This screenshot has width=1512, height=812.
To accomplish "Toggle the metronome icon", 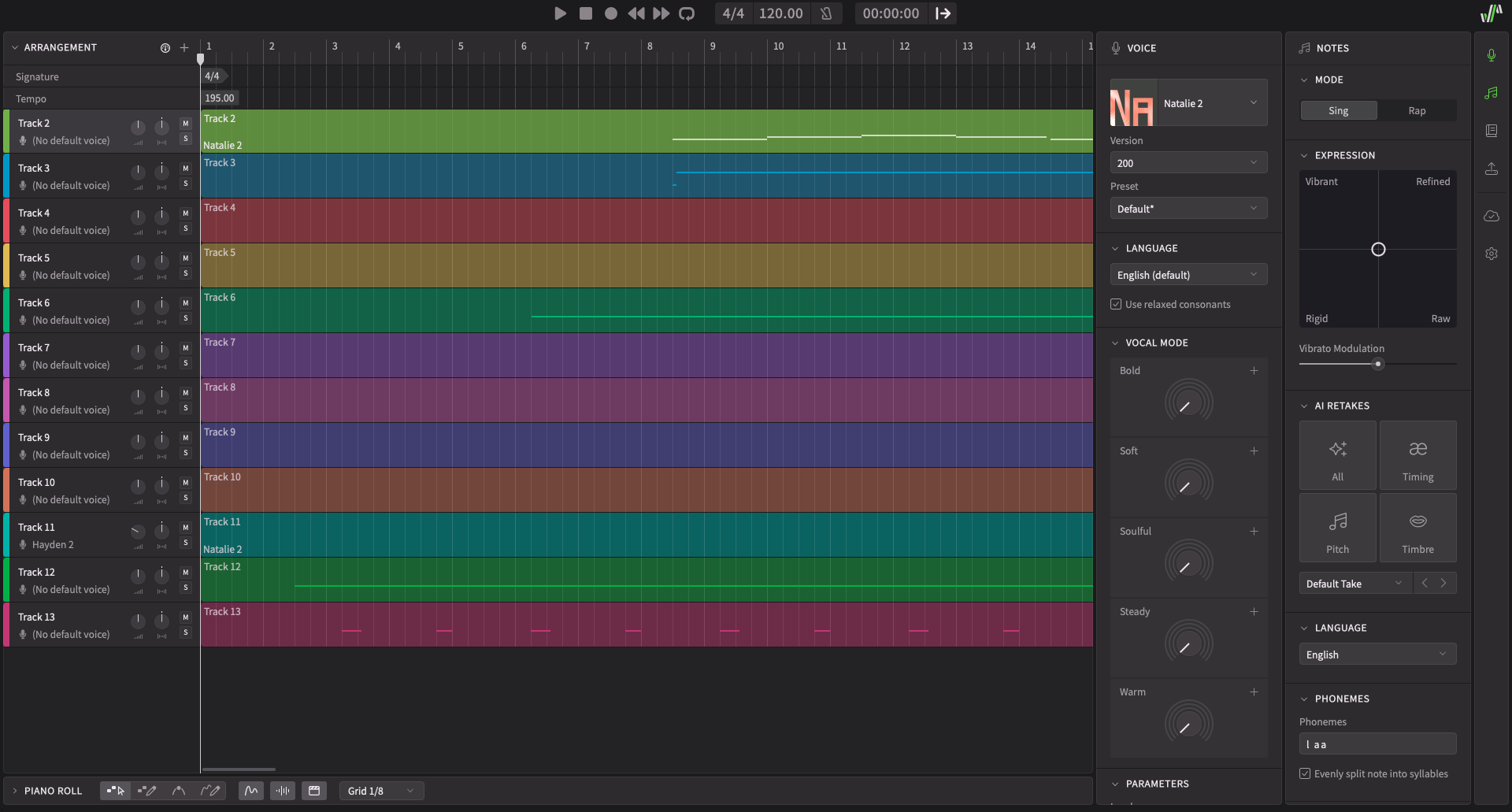I will [x=826, y=13].
